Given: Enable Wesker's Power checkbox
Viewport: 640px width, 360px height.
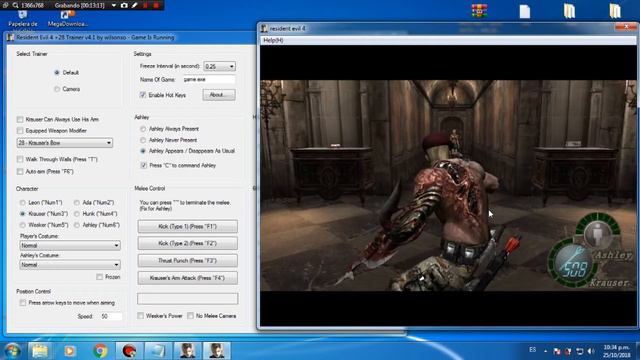Looking at the screenshot, I should [140, 316].
